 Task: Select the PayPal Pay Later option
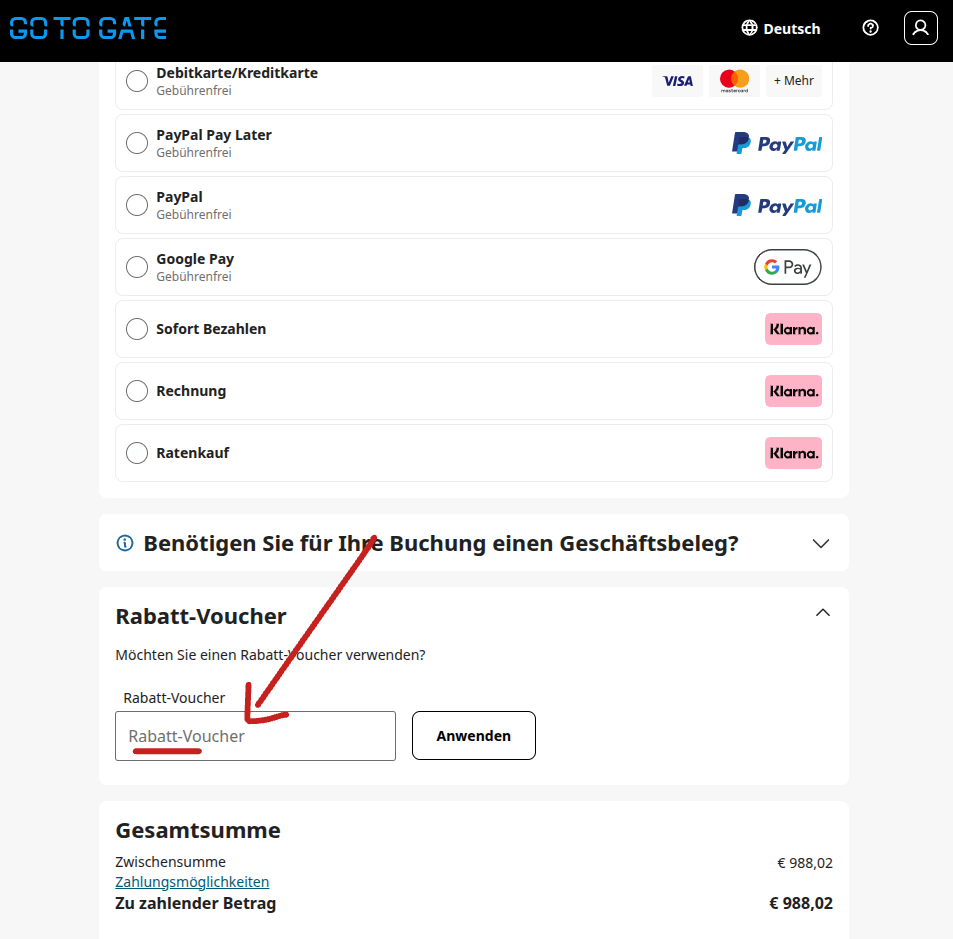pos(136,143)
